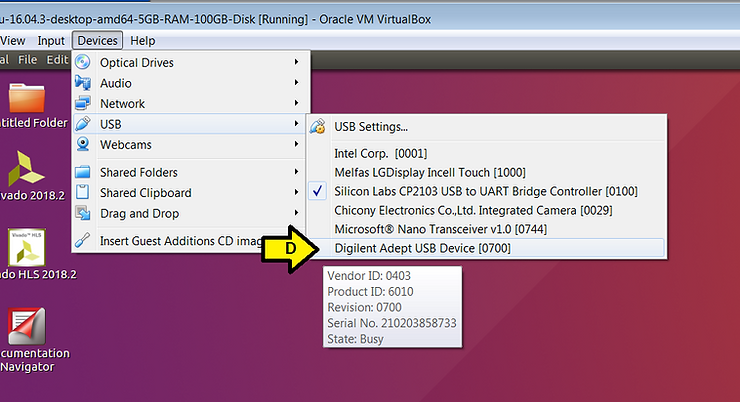
Task: Open USB Settings... entry
Action: tap(486, 126)
